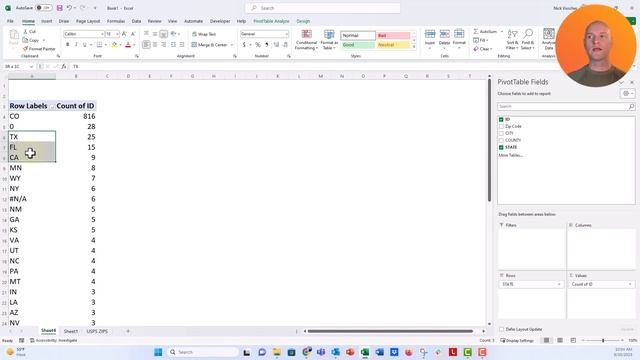Open the Count of ID dropdown in Values
Screen dimensions: 640x360
pos(630,284)
